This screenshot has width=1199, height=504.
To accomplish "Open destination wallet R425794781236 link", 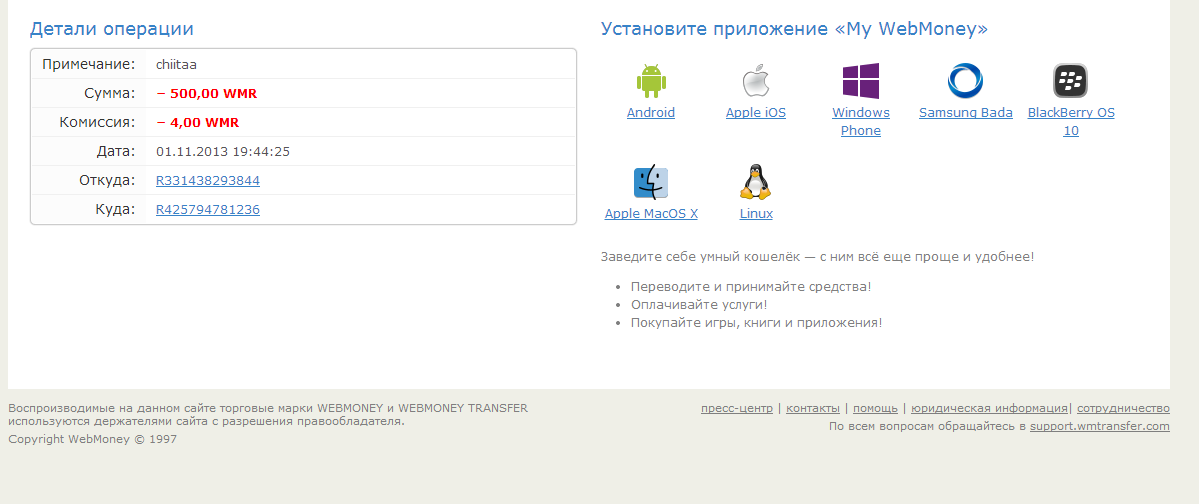I will 208,209.
